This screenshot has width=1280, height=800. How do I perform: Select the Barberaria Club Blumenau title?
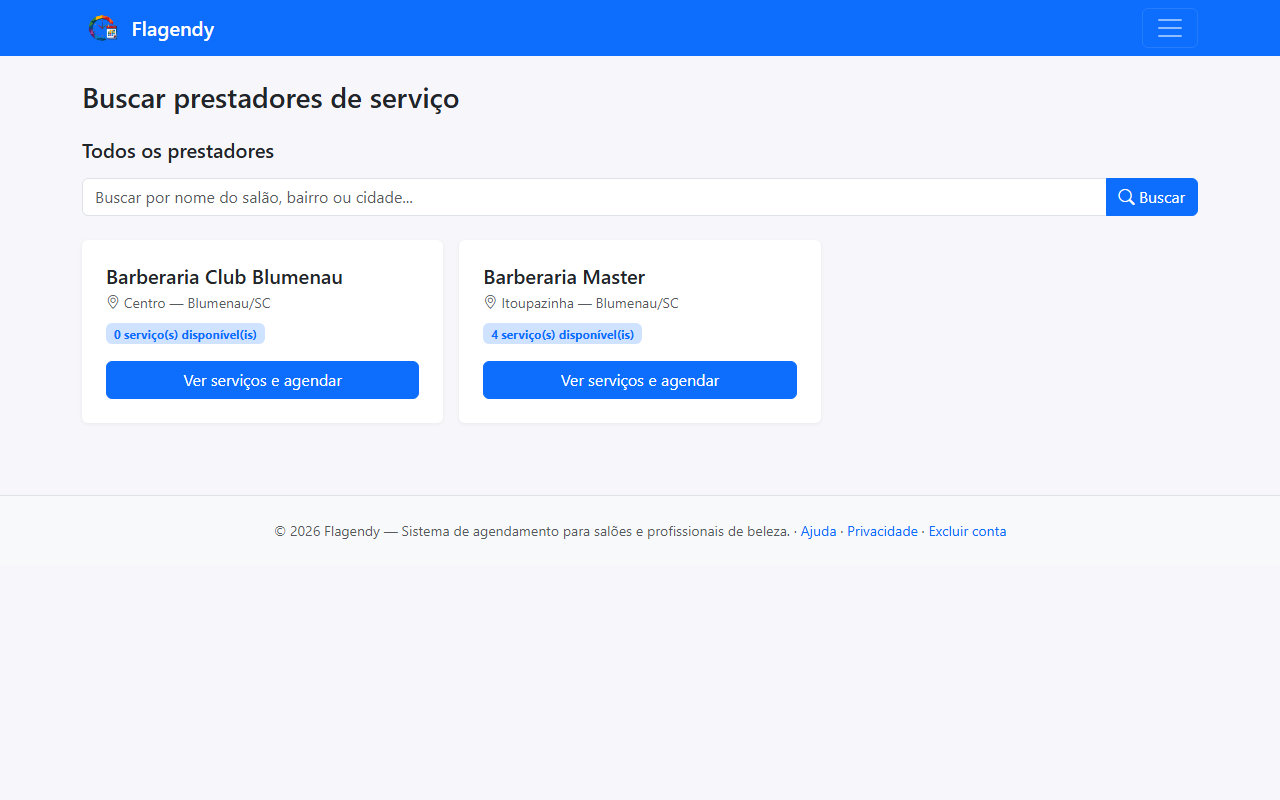[224, 277]
